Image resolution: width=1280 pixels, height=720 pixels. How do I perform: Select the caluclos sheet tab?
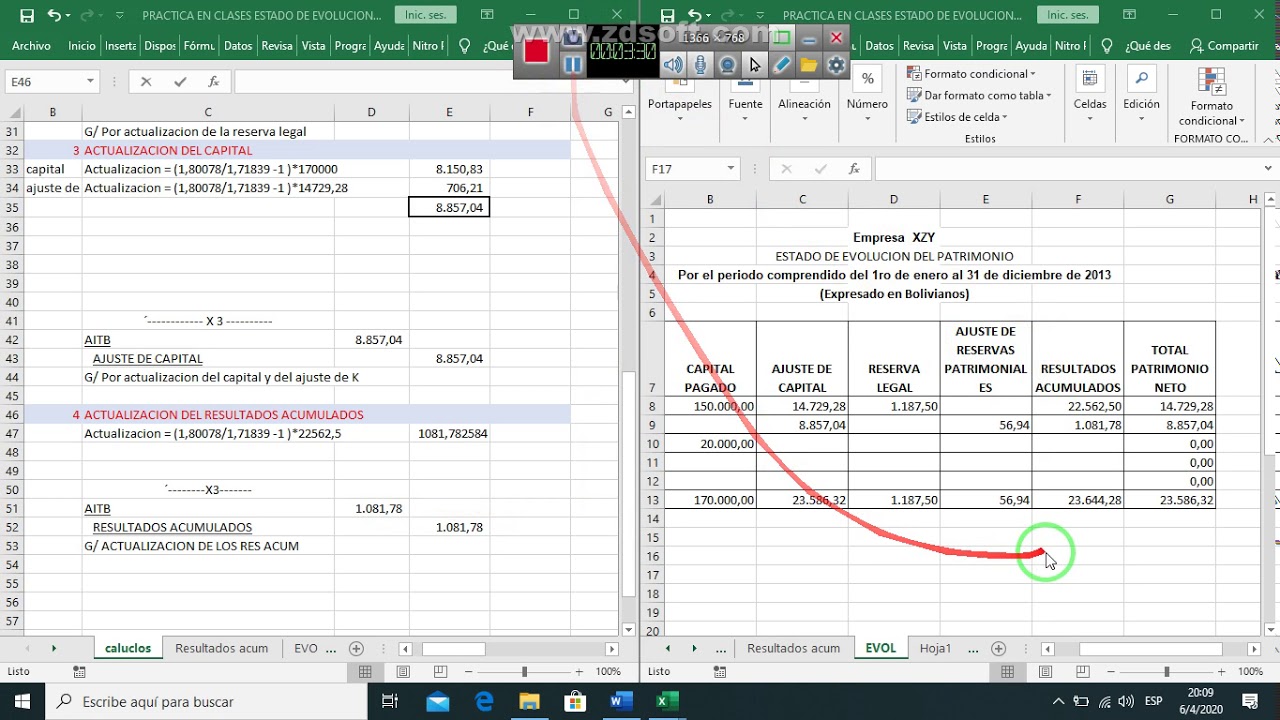click(x=128, y=648)
